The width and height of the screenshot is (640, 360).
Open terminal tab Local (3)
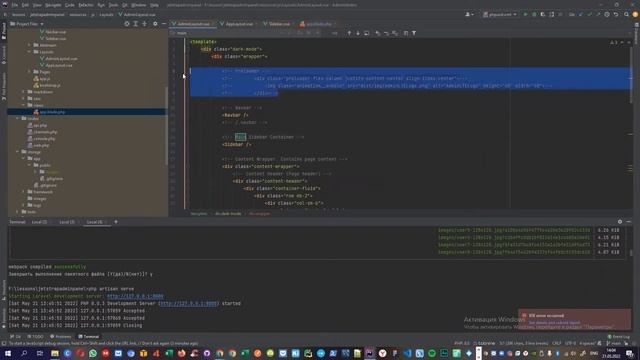tap(67, 222)
